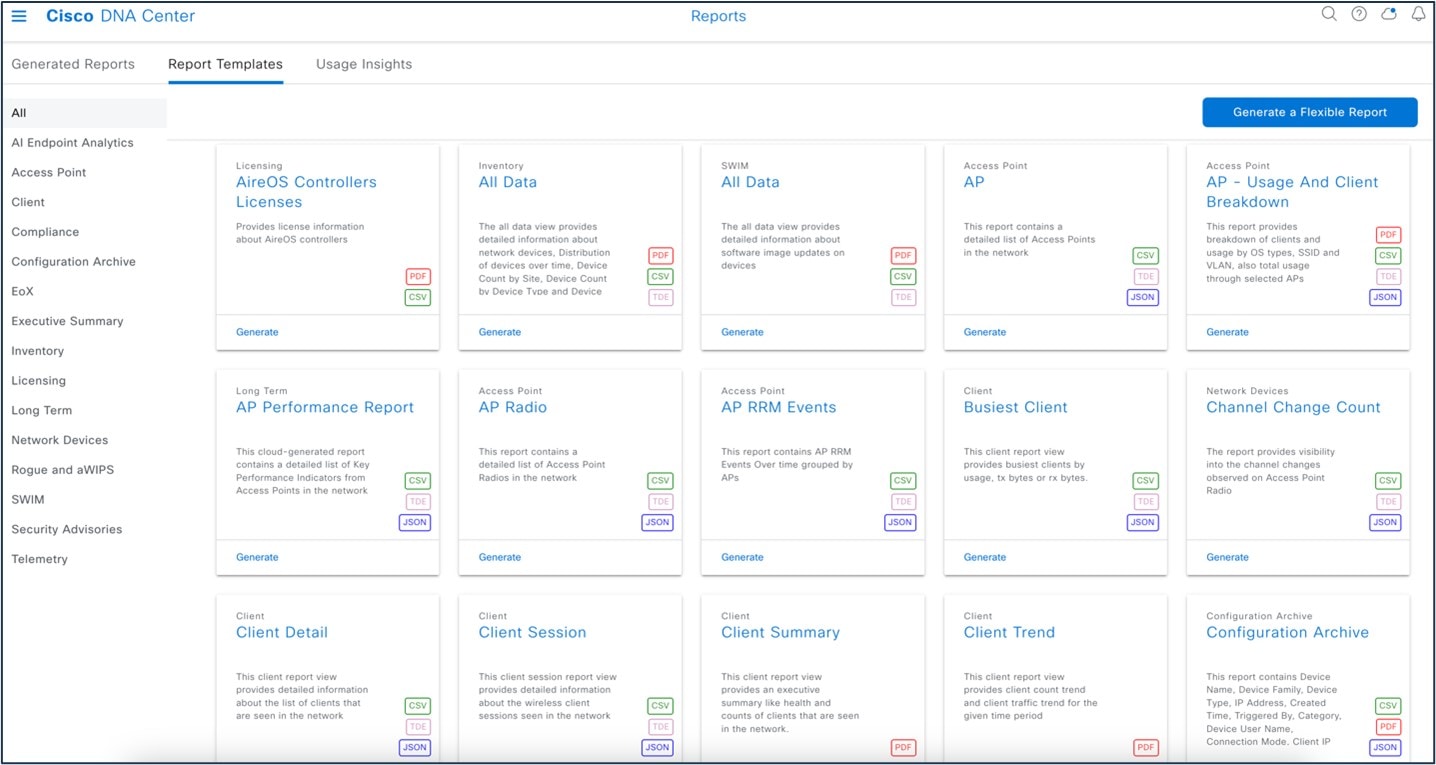Click JSON badge on Channel Change Count card
The height and width of the screenshot is (765, 1436).
tap(1385, 522)
